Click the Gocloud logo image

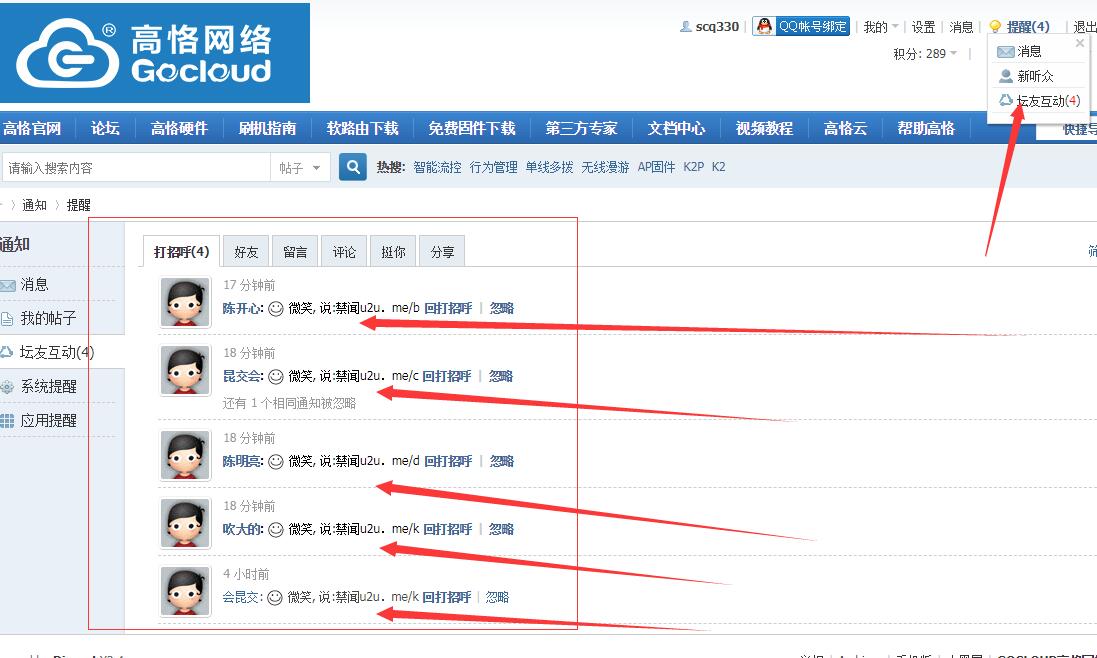tap(155, 53)
